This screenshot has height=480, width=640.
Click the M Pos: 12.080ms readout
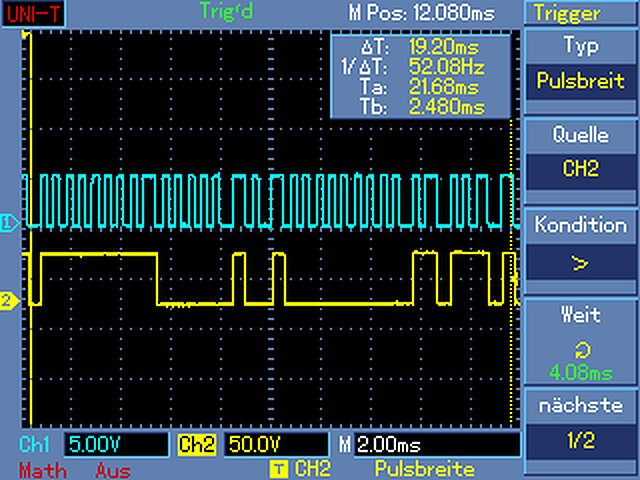point(421,13)
